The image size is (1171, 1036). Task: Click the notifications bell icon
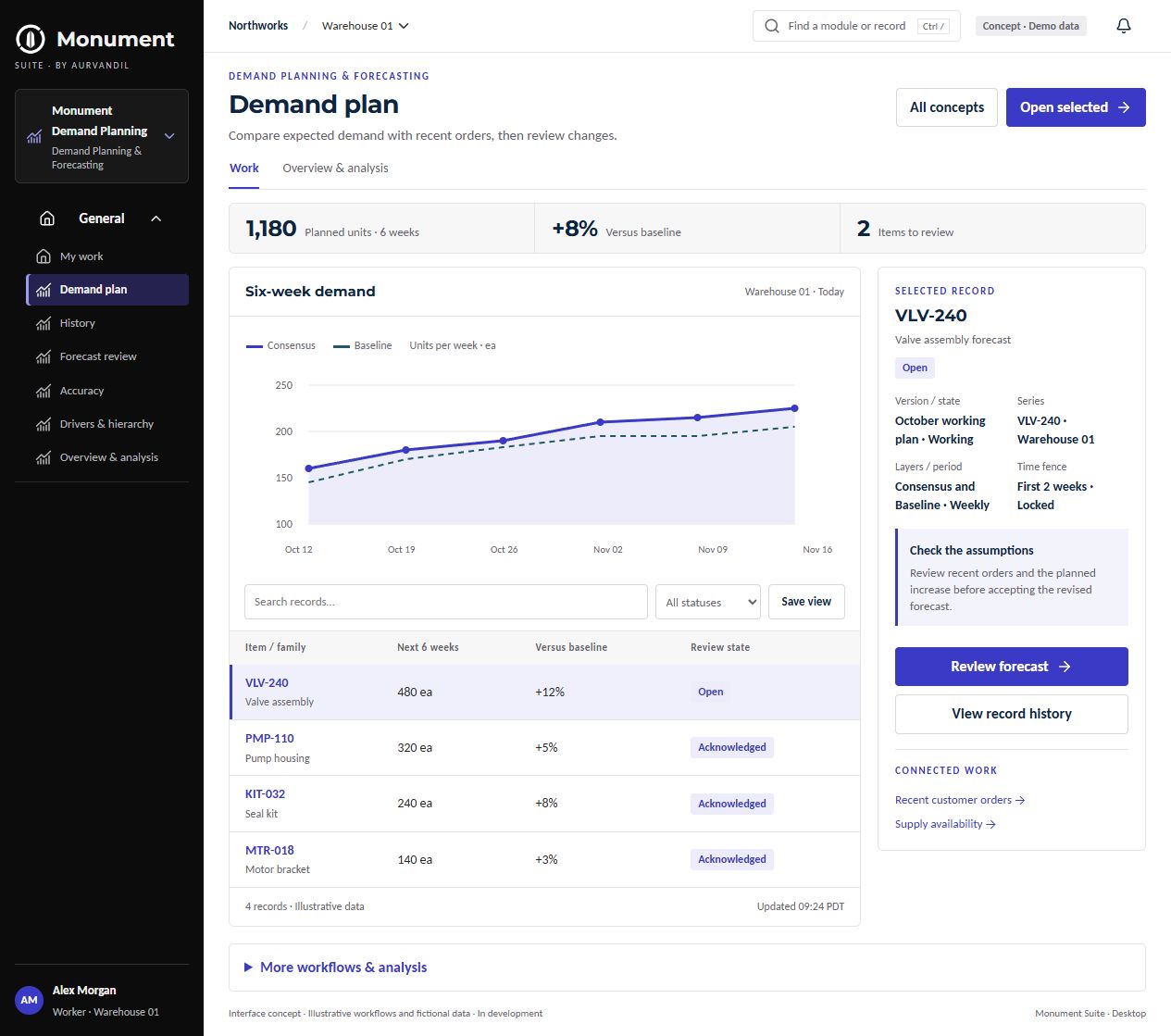point(1124,26)
